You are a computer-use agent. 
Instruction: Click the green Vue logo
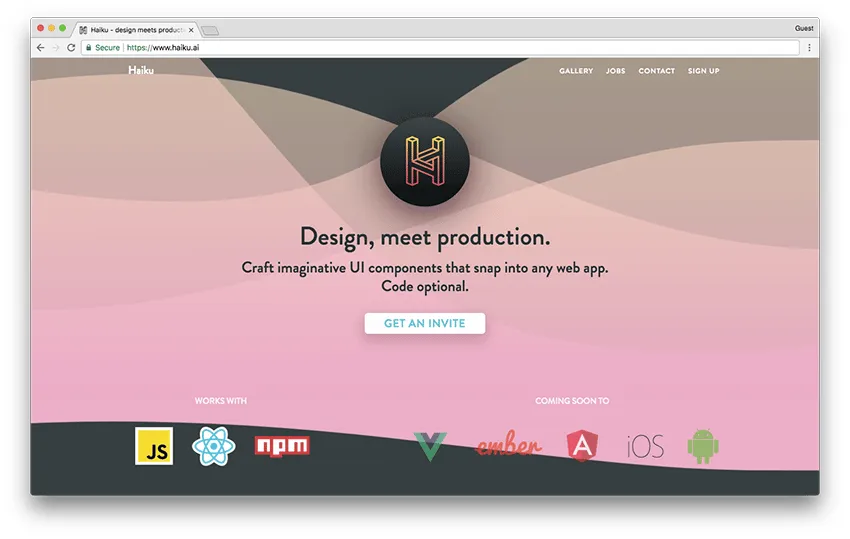pyautogui.click(x=430, y=446)
